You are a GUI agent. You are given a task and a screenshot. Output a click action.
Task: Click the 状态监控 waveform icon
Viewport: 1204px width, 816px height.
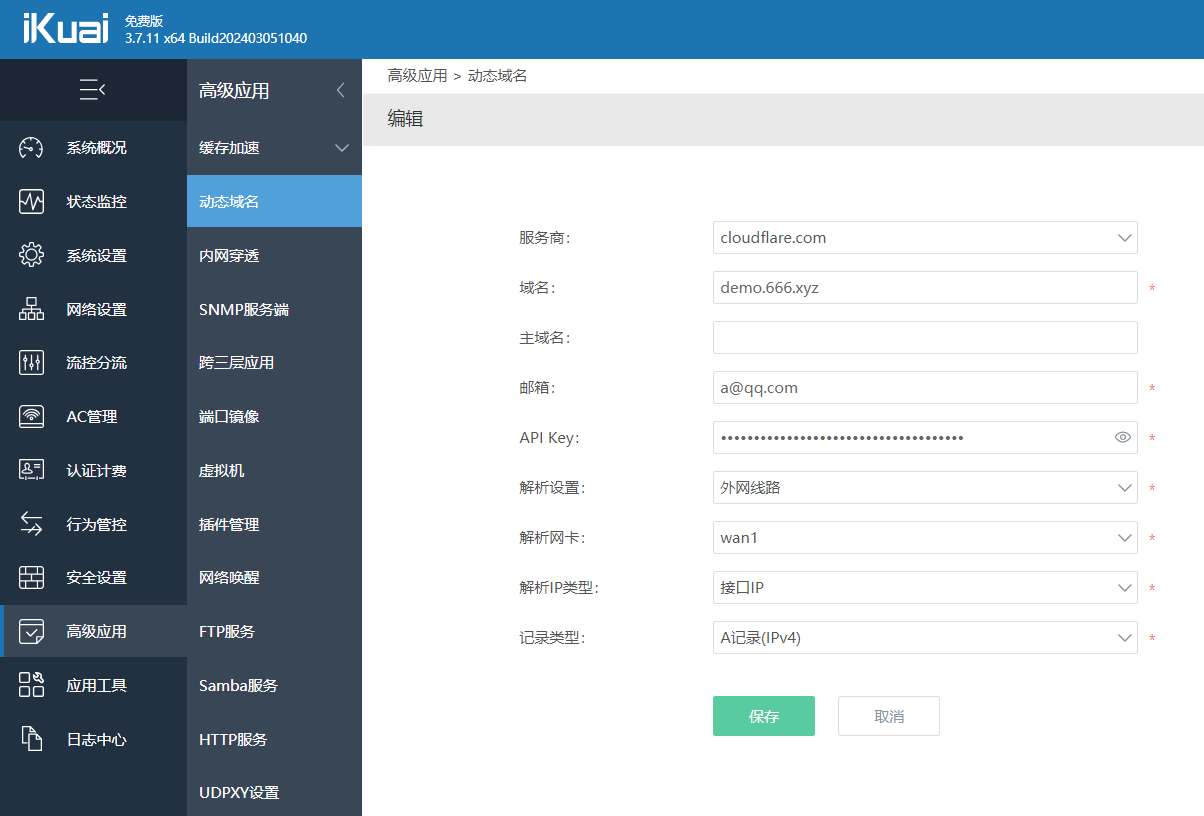pos(32,201)
